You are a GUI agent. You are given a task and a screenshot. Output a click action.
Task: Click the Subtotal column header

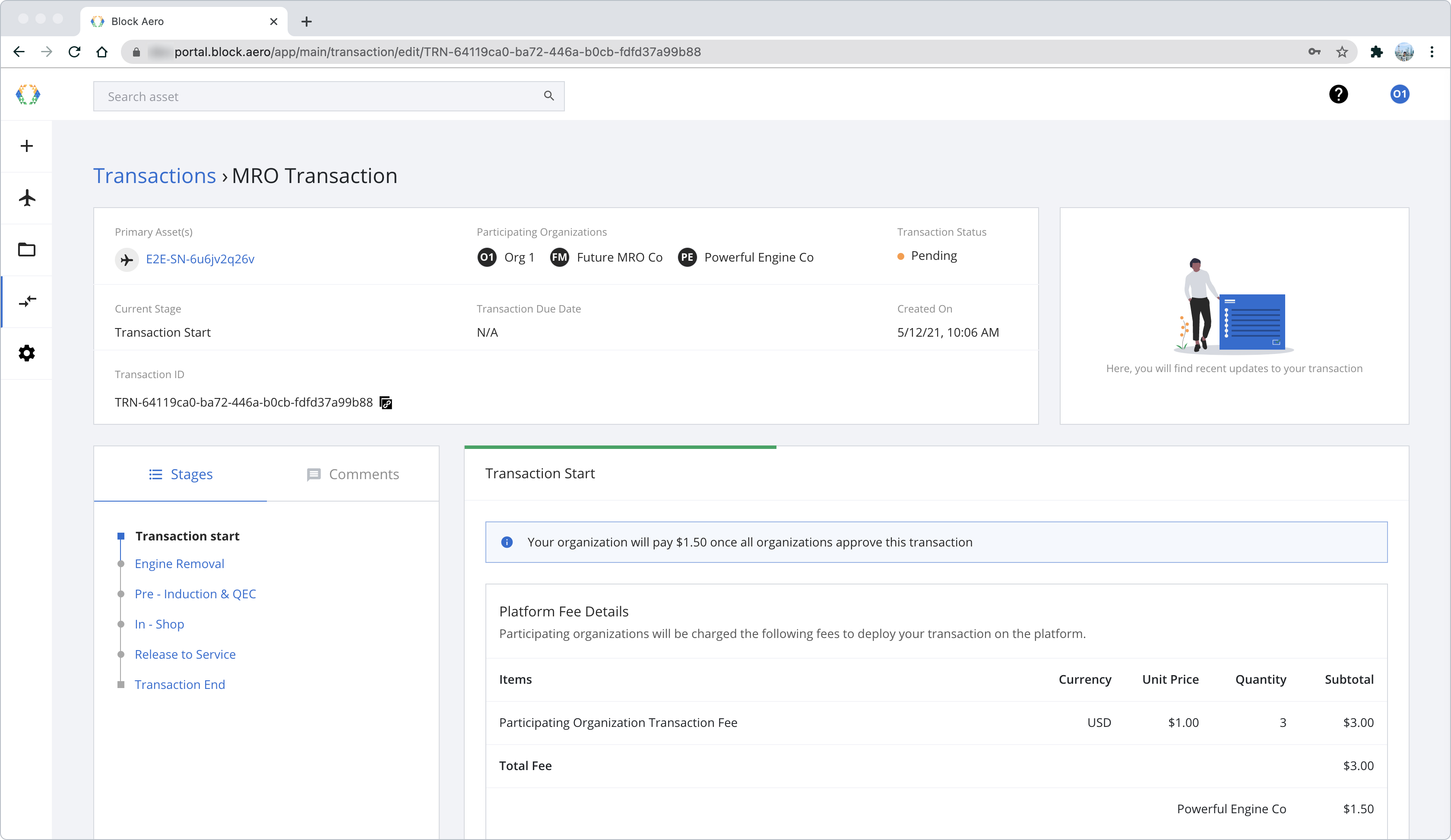[x=1349, y=679]
